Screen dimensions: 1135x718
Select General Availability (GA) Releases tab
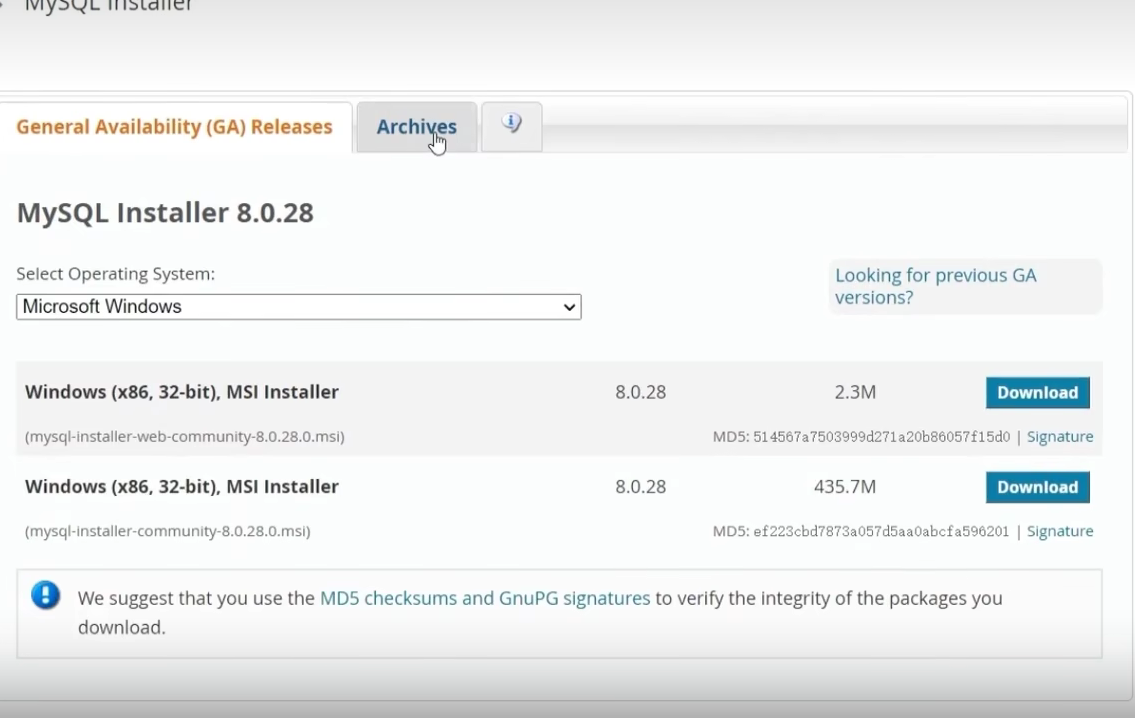(x=174, y=127)
